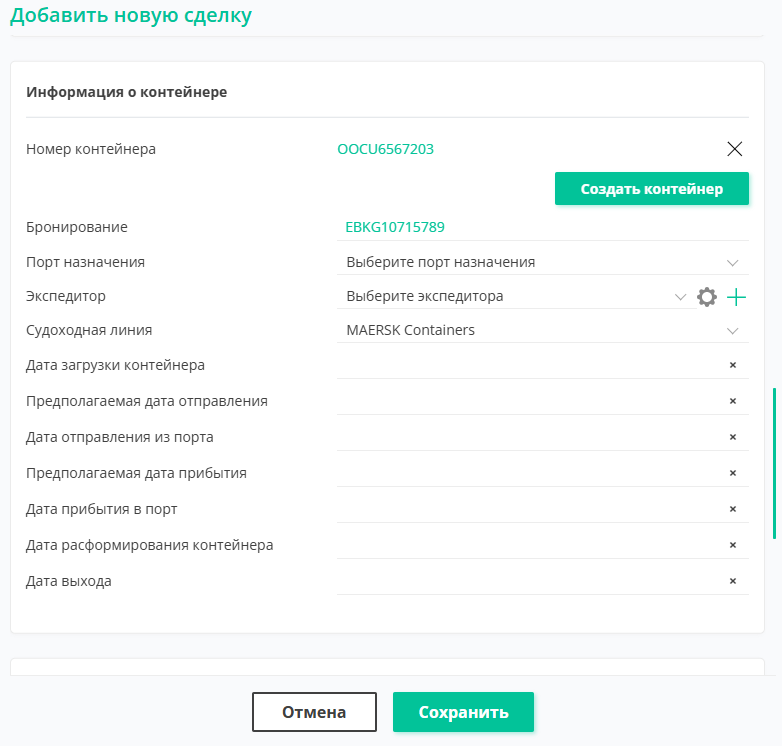
Task: Add new forwarder with plus icon
Action: 736,297
